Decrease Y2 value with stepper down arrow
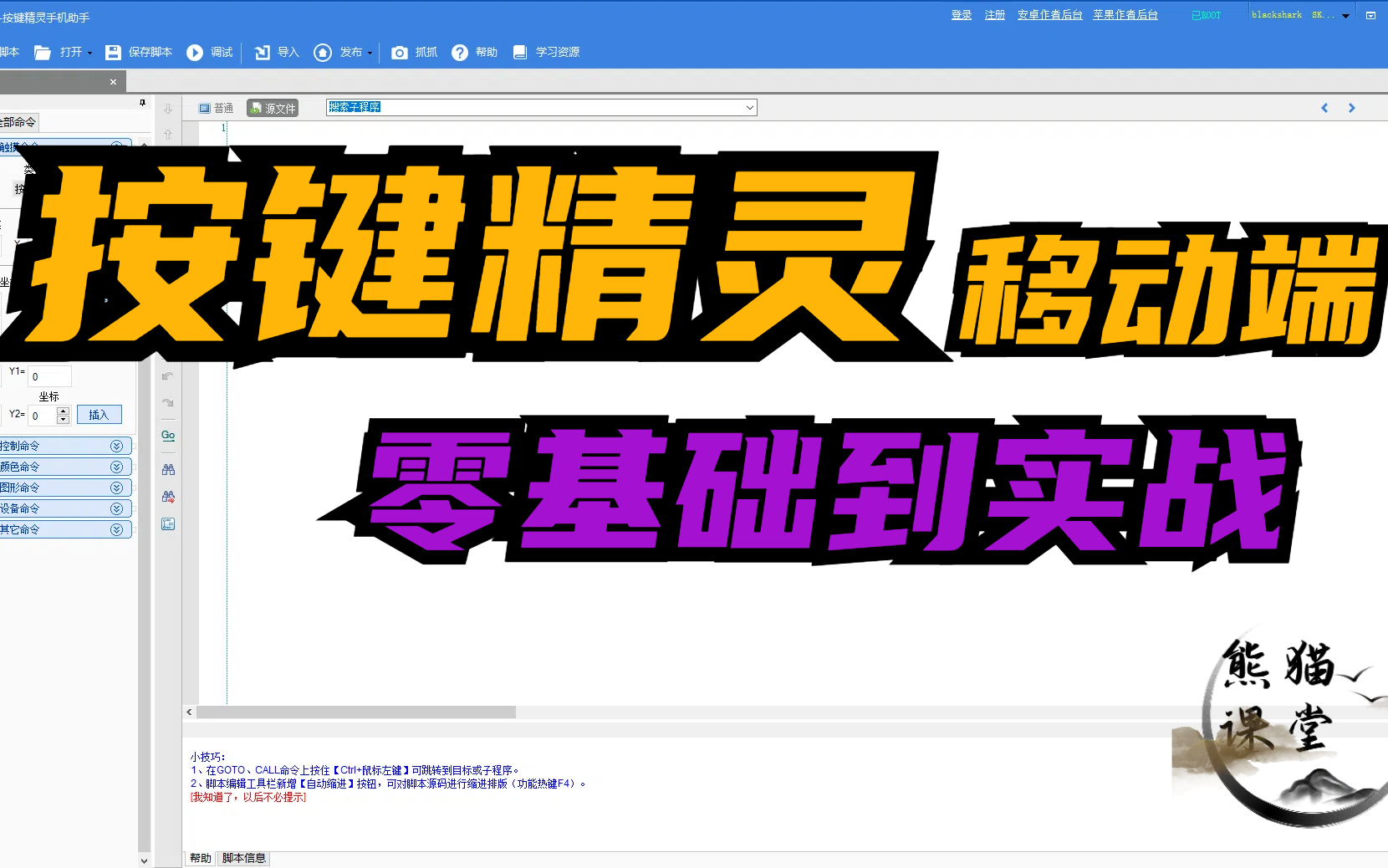 [x=63, y=420]
